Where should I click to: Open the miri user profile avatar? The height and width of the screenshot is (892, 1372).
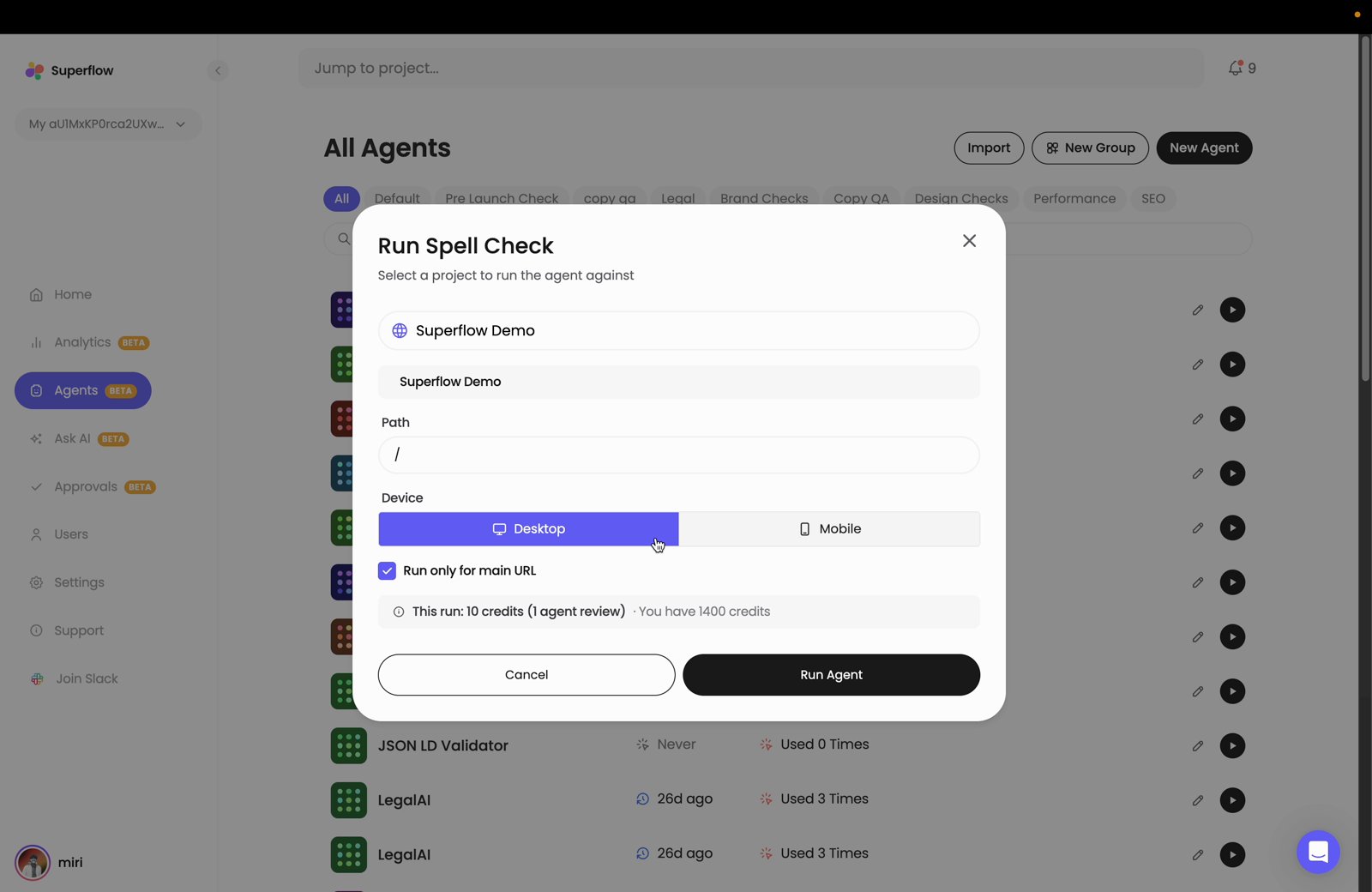coord(33,863)
